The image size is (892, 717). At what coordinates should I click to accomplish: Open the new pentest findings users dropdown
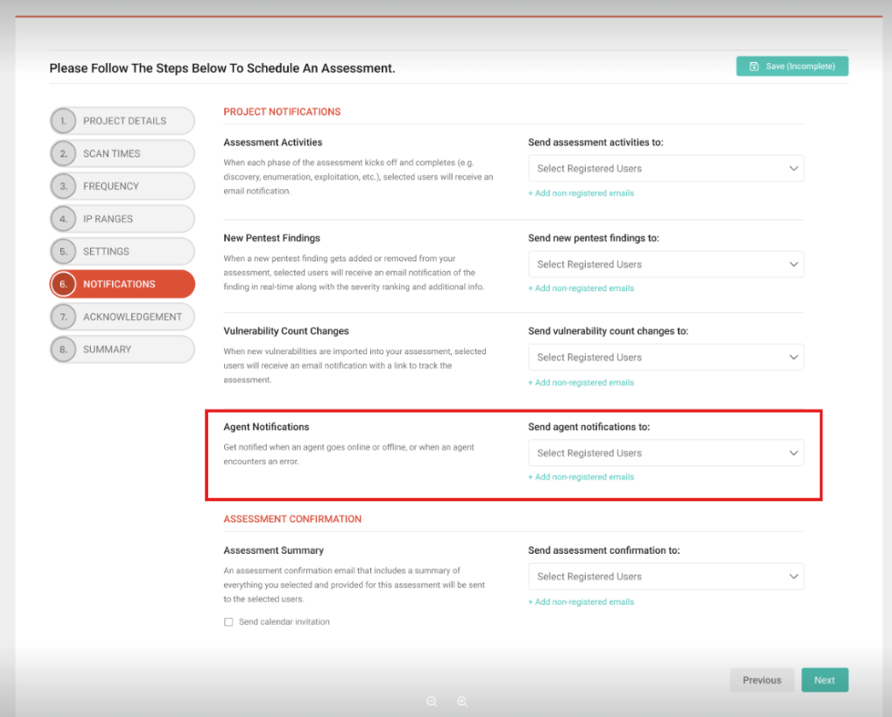pyautogui.click(x=665, y=265)
